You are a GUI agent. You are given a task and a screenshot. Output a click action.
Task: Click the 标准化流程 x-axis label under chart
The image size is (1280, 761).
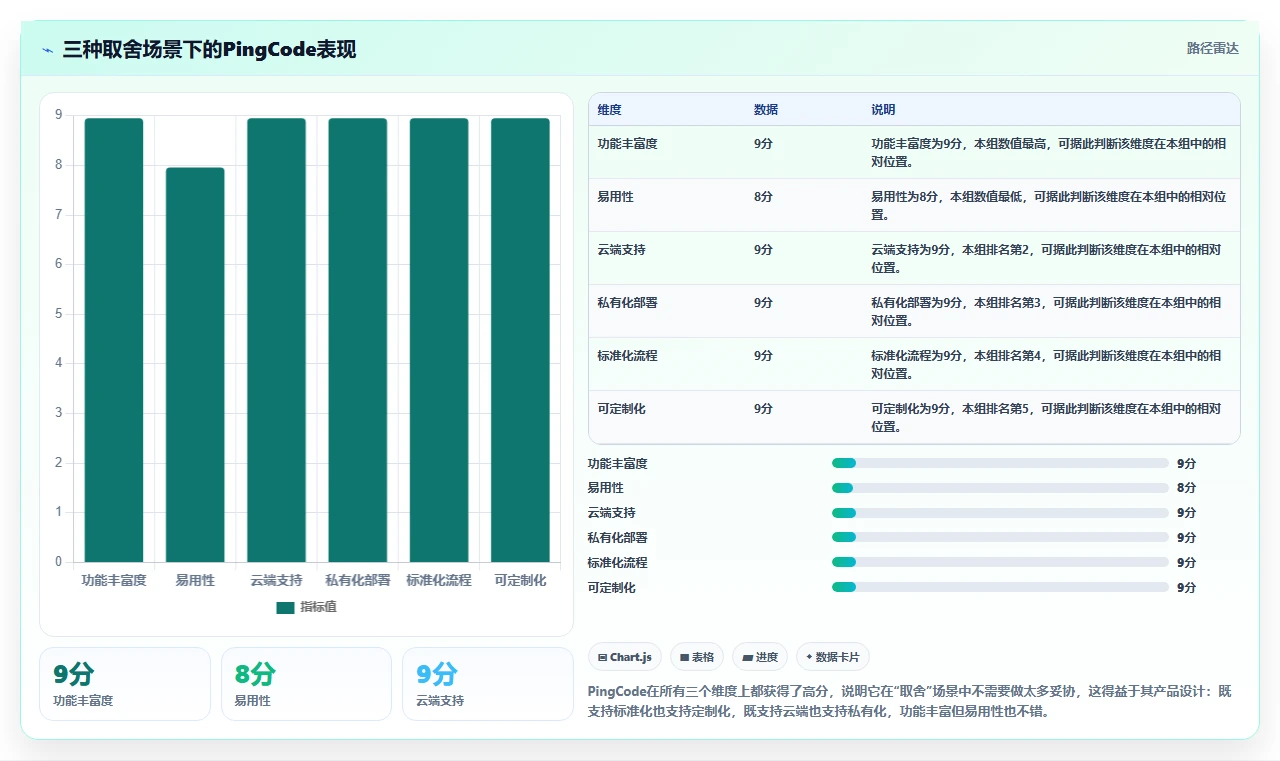pos(439,580)
